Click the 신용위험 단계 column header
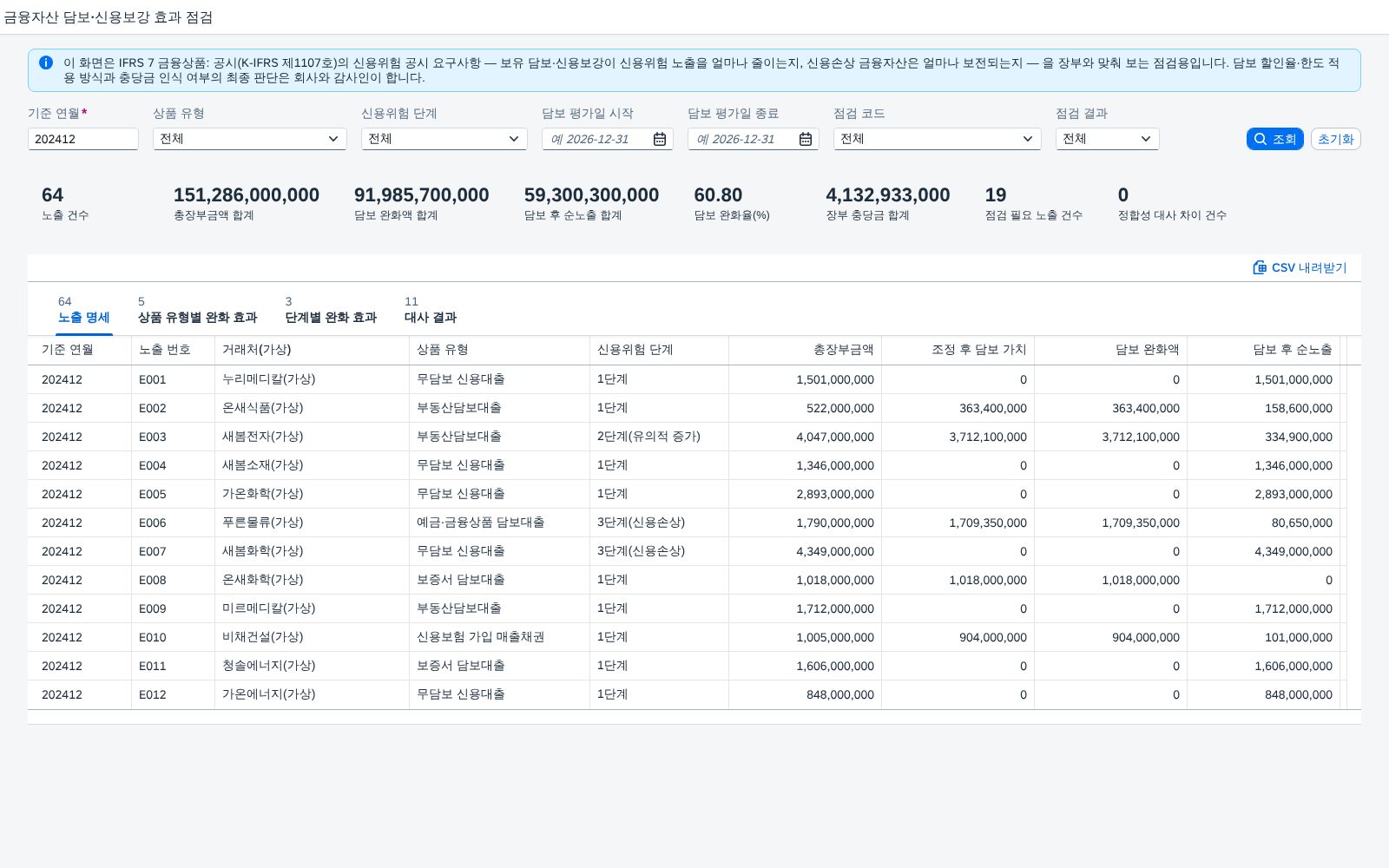Image resolution: width=1389 pixels, height=868 pixels. (x=660, y=350)
